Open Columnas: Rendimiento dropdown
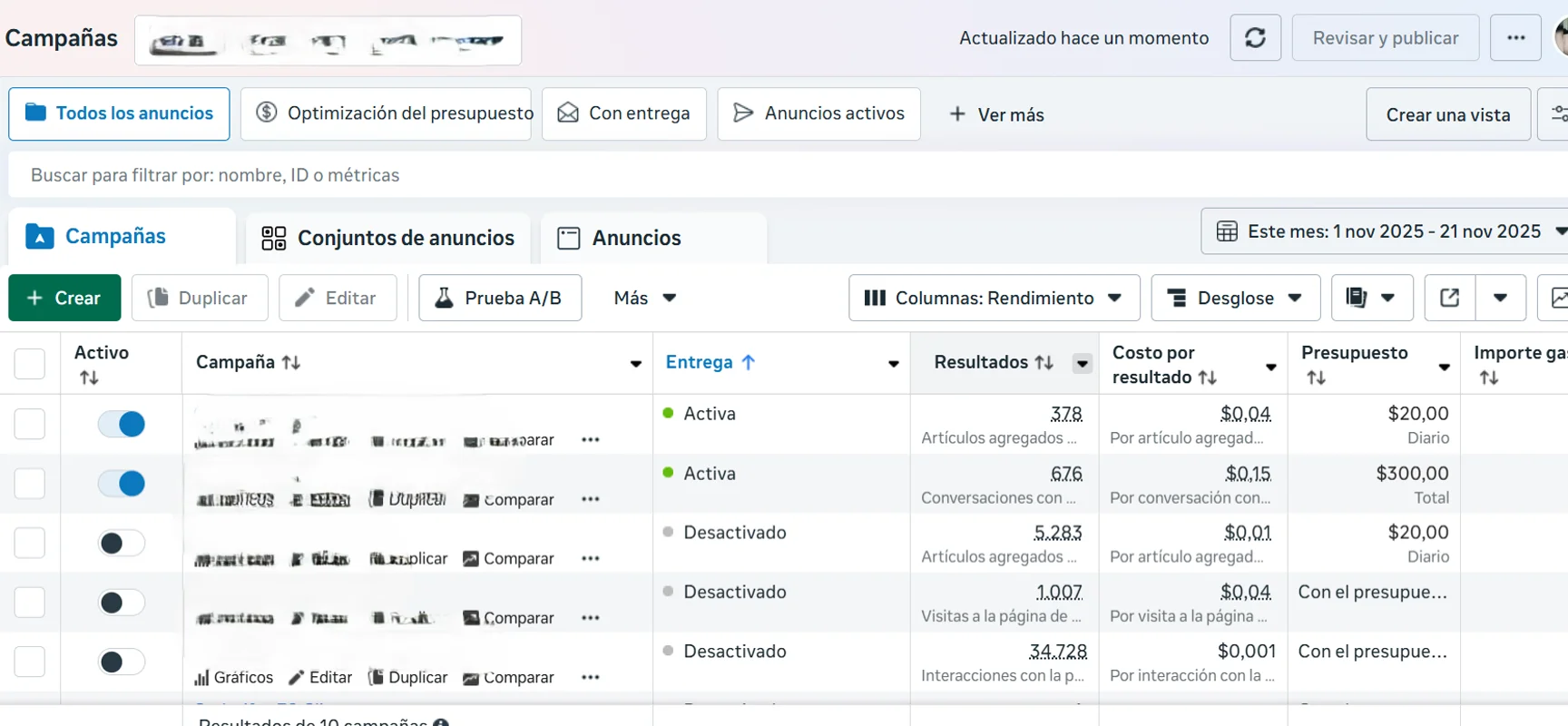The width and height of the screenshot is (1568, 726). pyautogui.click(x=995, y=298)
